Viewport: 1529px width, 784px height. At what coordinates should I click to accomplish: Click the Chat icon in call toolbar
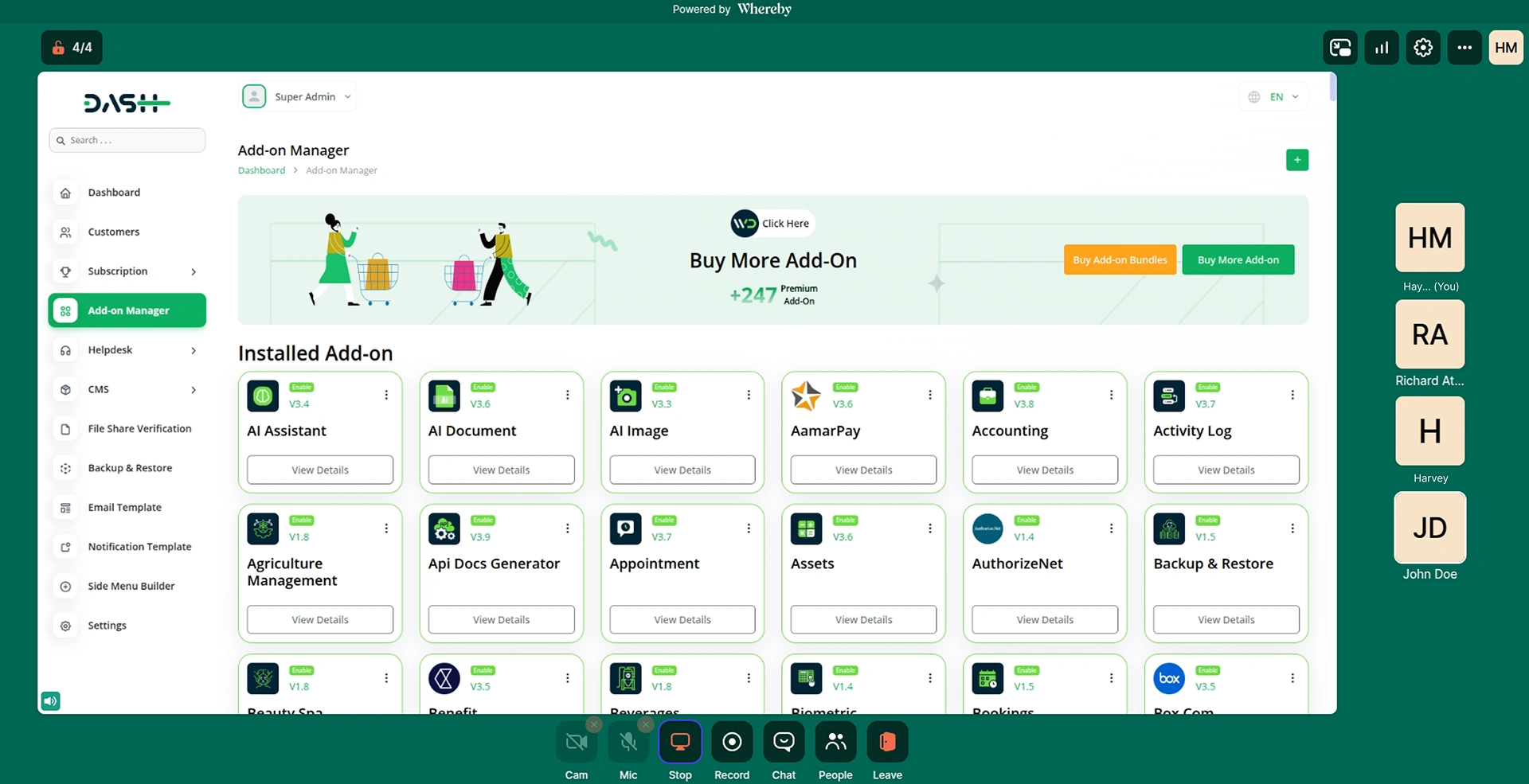(784, 742)
